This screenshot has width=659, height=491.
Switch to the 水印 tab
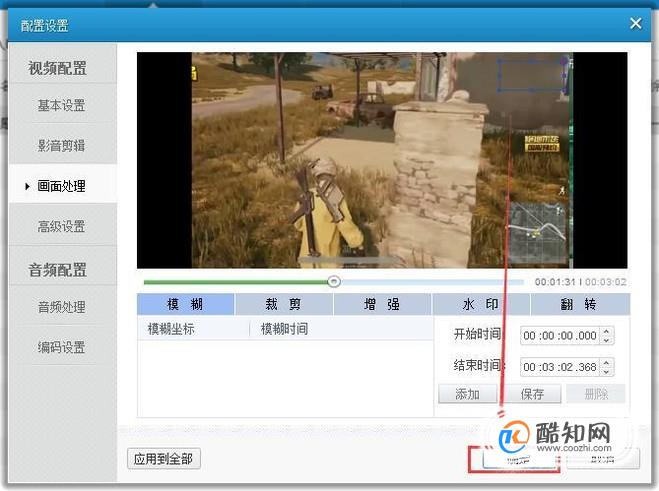(481, 304)
